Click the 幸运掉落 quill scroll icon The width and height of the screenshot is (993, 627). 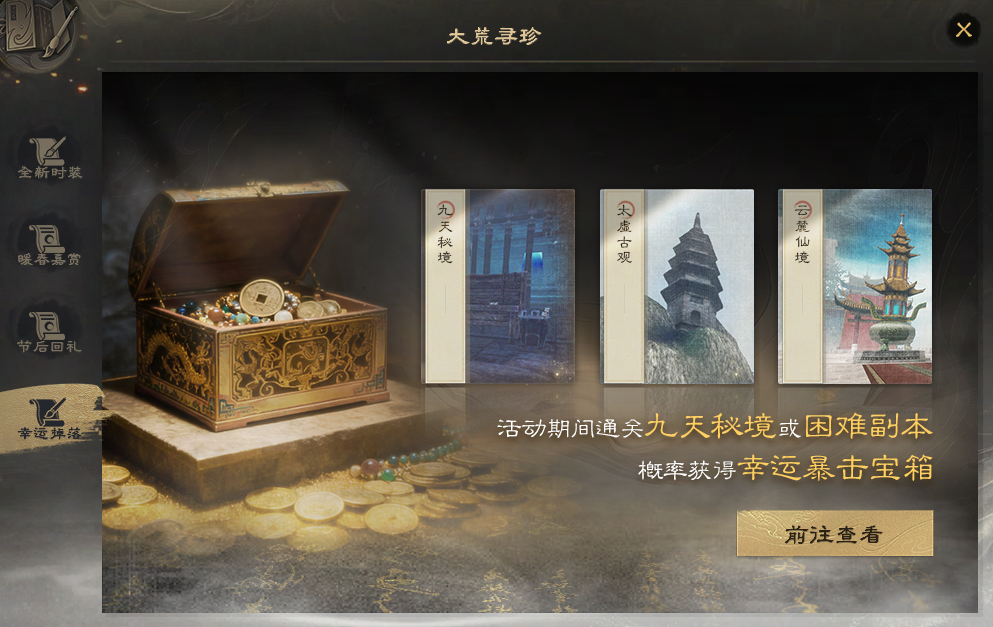coord(48,412)
